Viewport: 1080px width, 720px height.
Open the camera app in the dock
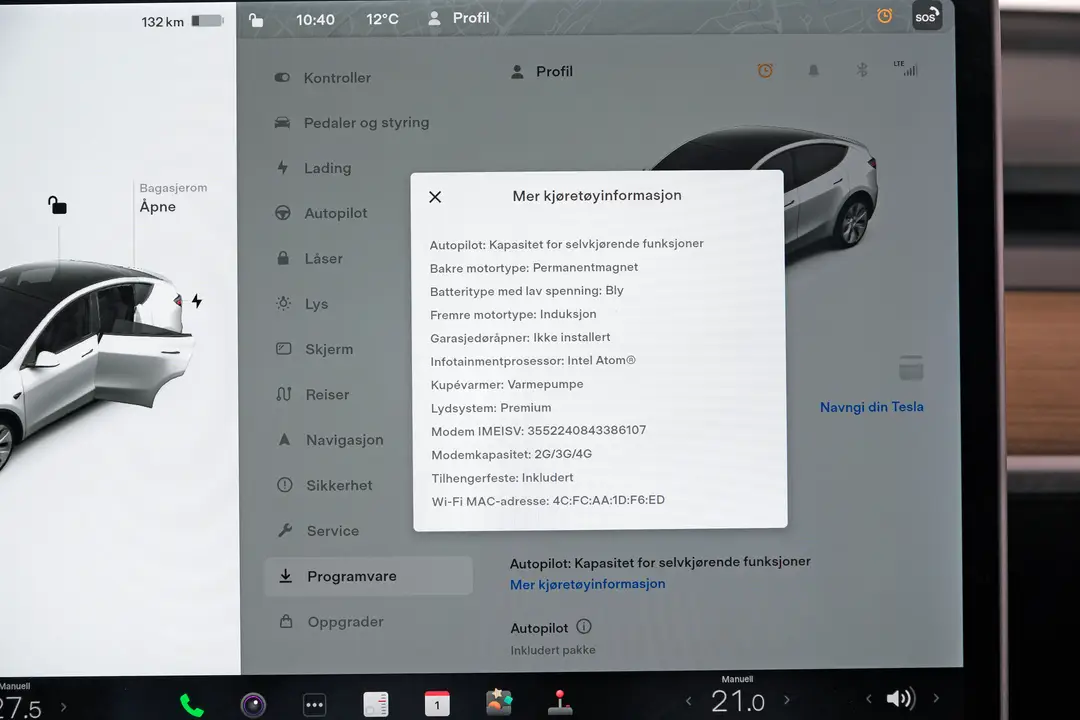click(x=253, y=705)
